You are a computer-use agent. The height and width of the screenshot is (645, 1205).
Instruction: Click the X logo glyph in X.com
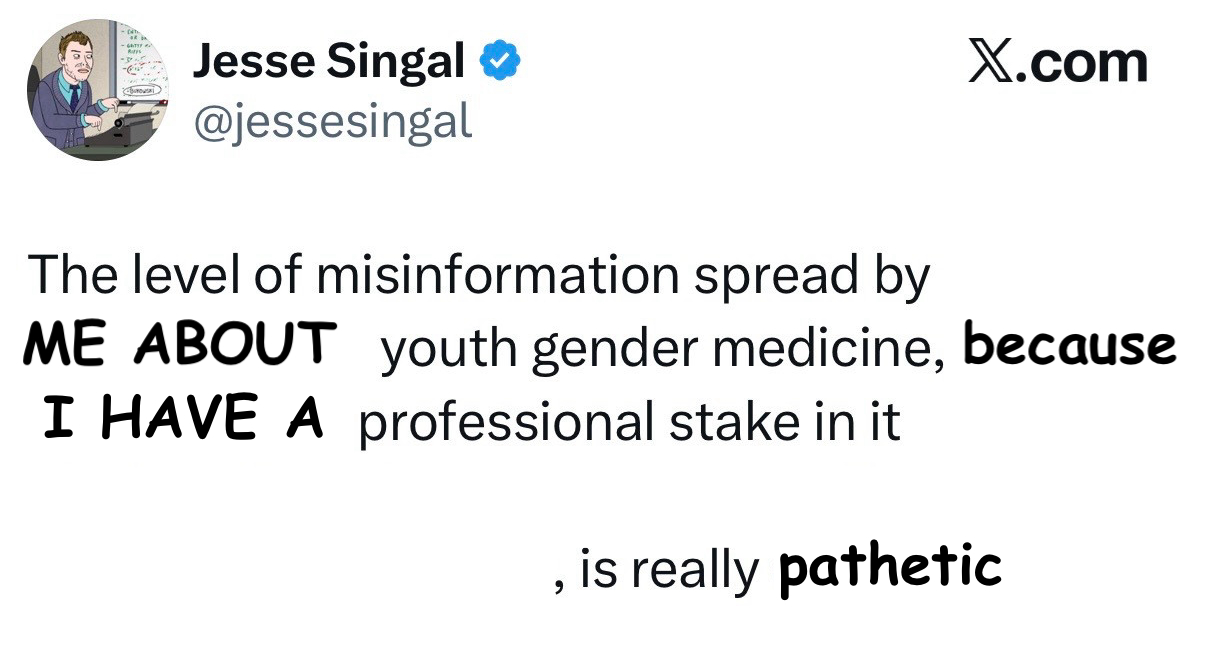[x=992, y=63]
